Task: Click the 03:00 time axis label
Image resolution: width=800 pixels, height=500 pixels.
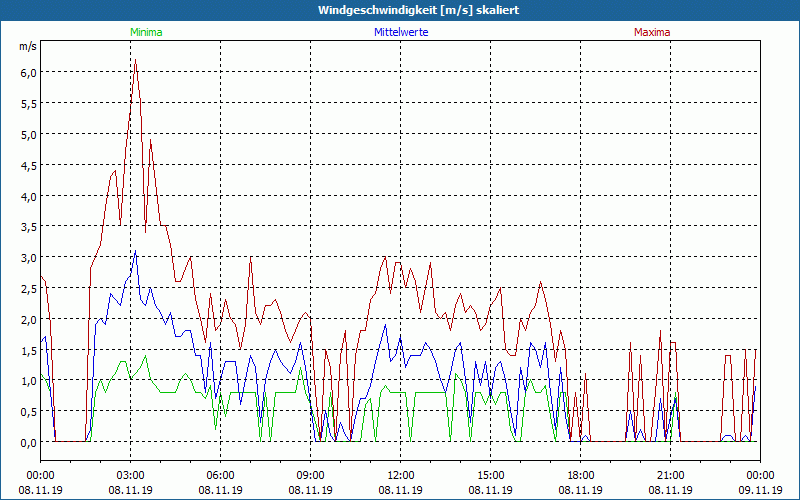Action: tap(131, 476)
